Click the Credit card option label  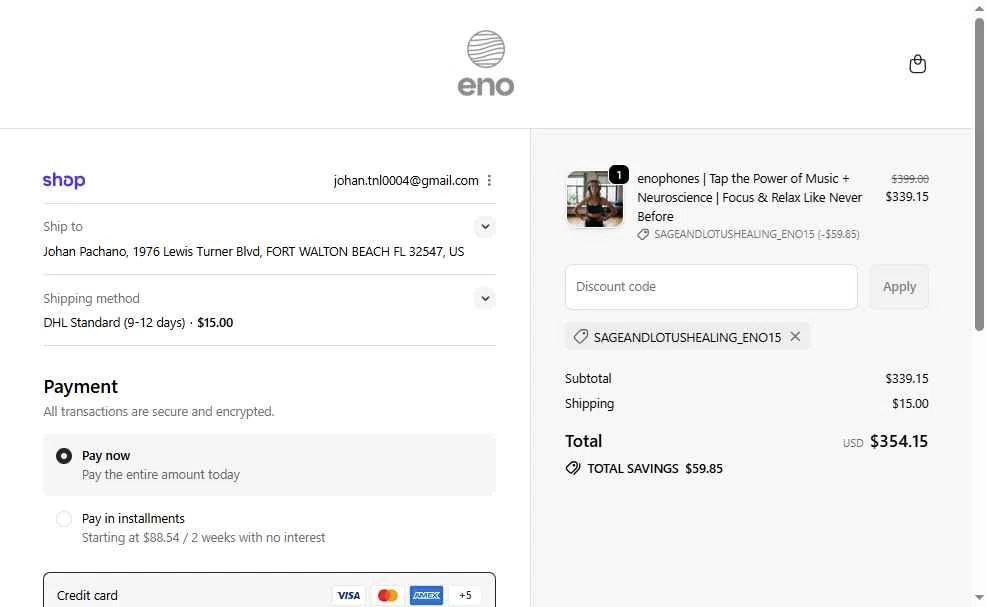[x=87, y=596]
